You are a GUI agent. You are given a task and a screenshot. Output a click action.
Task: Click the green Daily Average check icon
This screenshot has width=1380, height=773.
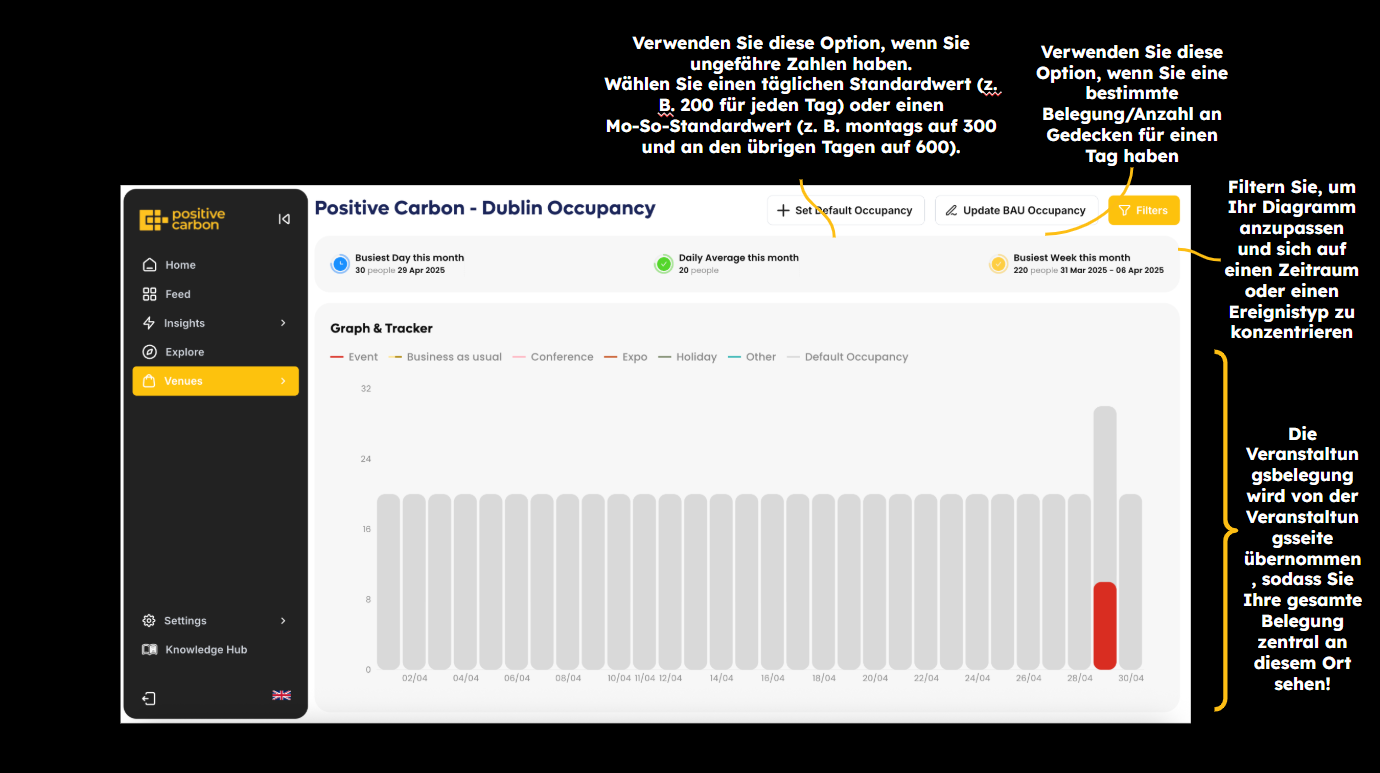pos(663,264)
